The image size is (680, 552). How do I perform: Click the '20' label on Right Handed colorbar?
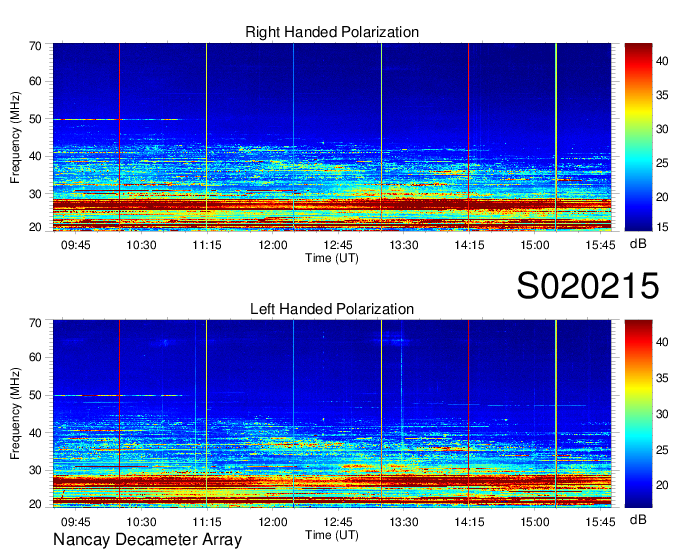tap(662, 197)
